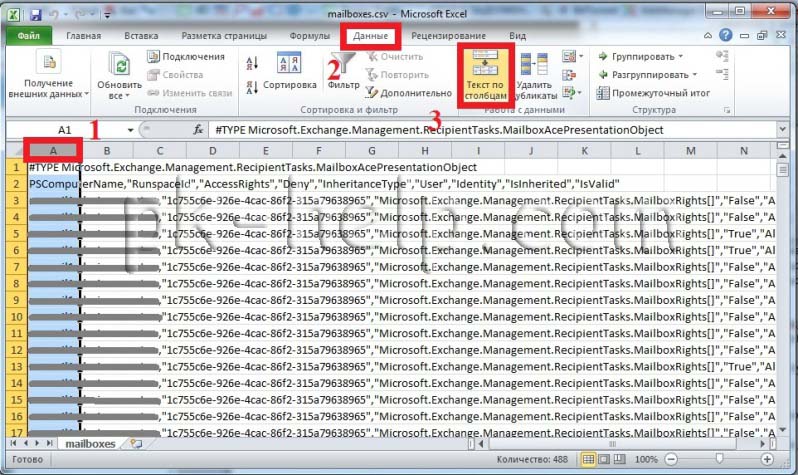Click the consolidate data icon
This screenshot has height=475, width=798.
[569, 75]
